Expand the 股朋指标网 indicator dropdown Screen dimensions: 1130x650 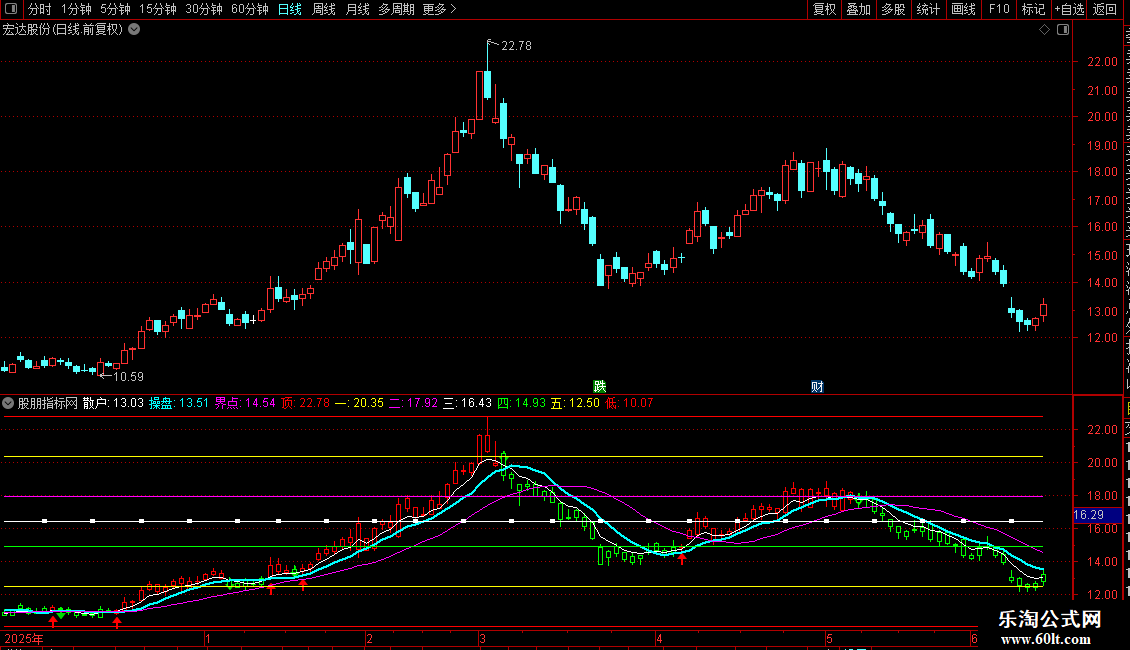(8, 404)
